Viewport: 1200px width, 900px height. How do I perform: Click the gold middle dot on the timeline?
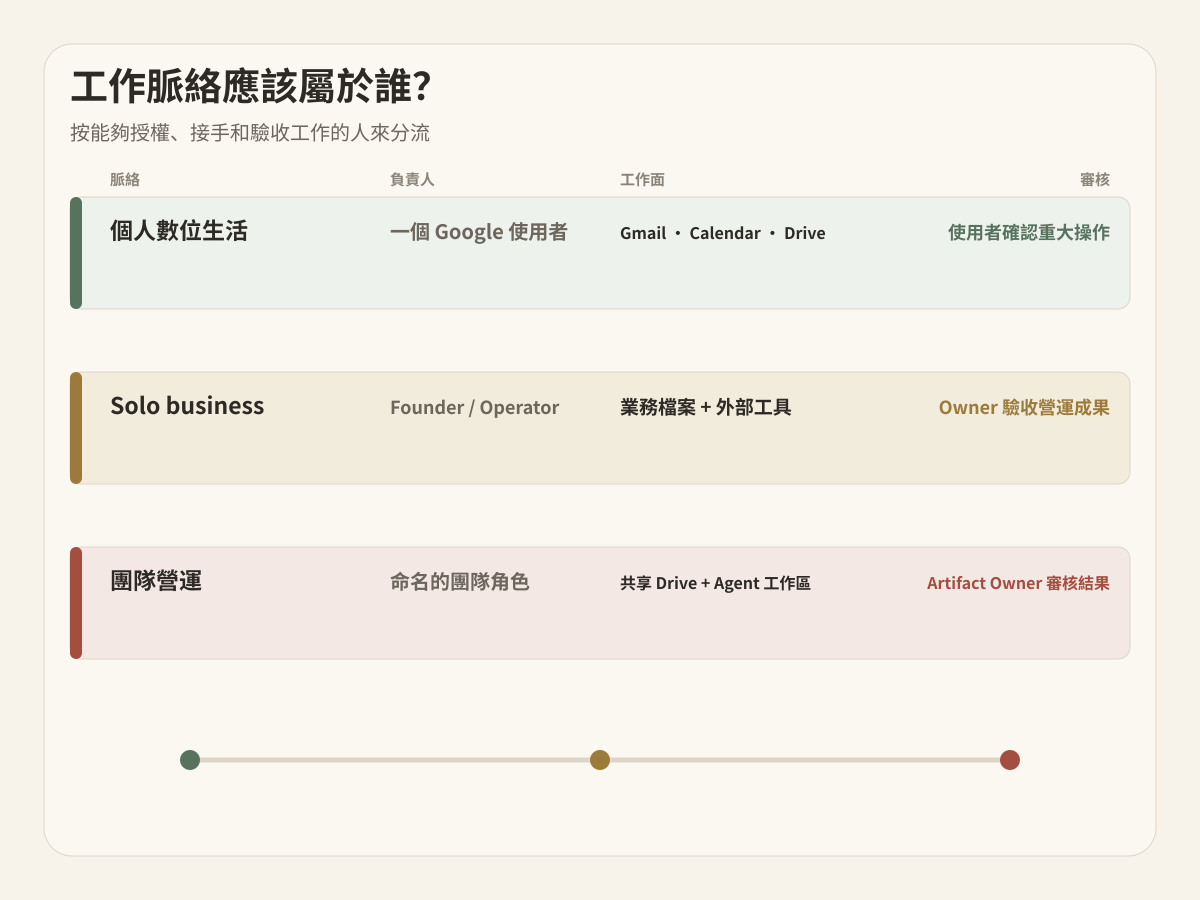(x=600, y=760)
